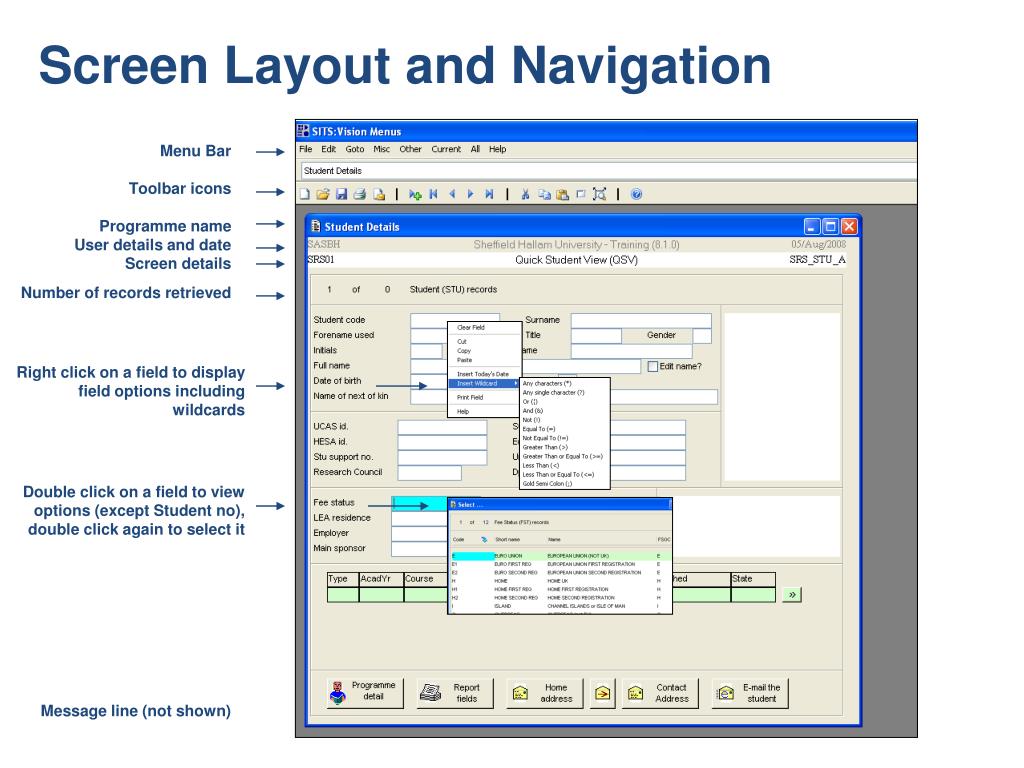The image size is (1024, 768).
Task: Go to first record using toolbar arrow
Action: pos(433,195)
